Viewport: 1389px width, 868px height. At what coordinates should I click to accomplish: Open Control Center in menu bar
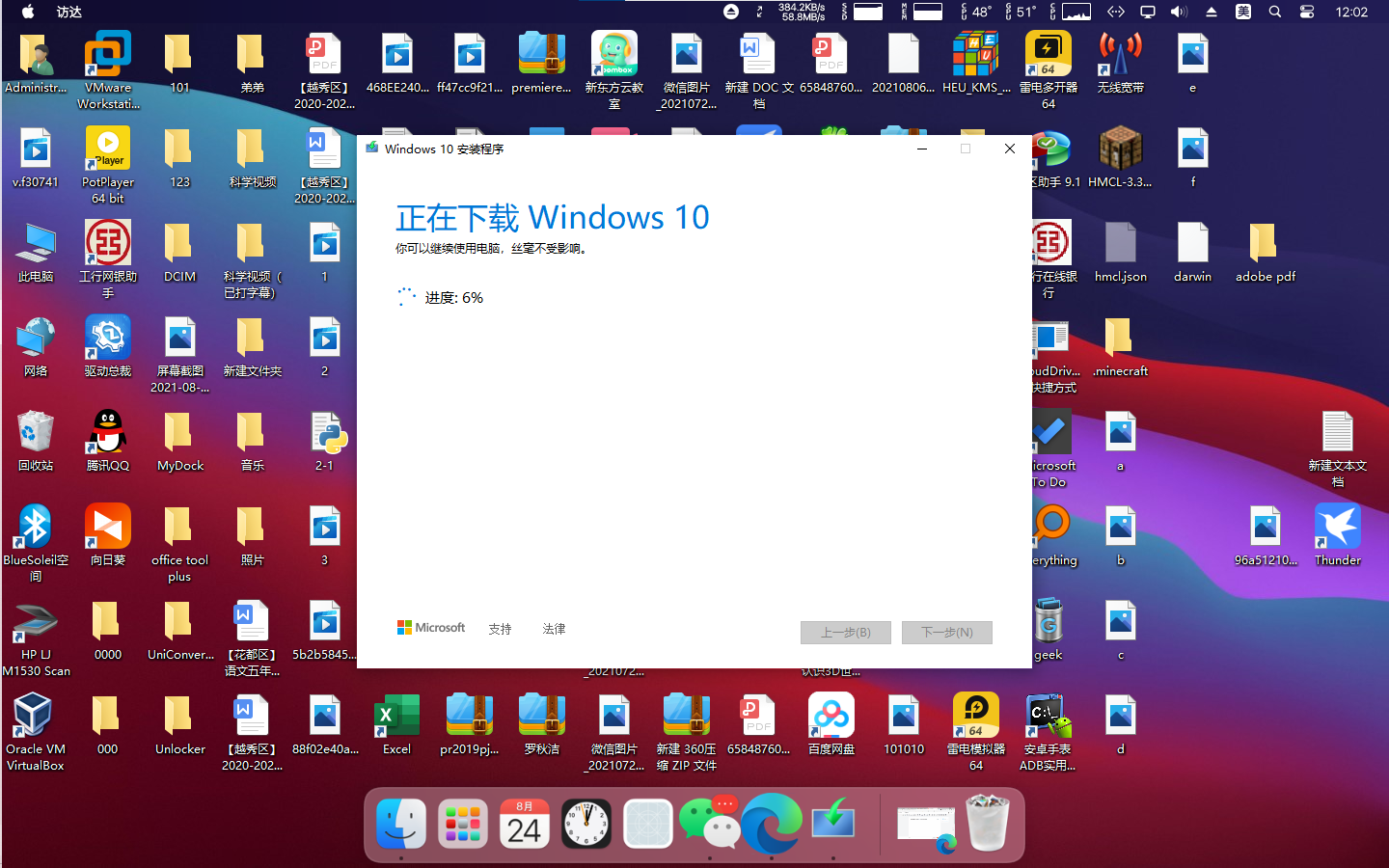pyautogui.click(x=1307, y=12)
